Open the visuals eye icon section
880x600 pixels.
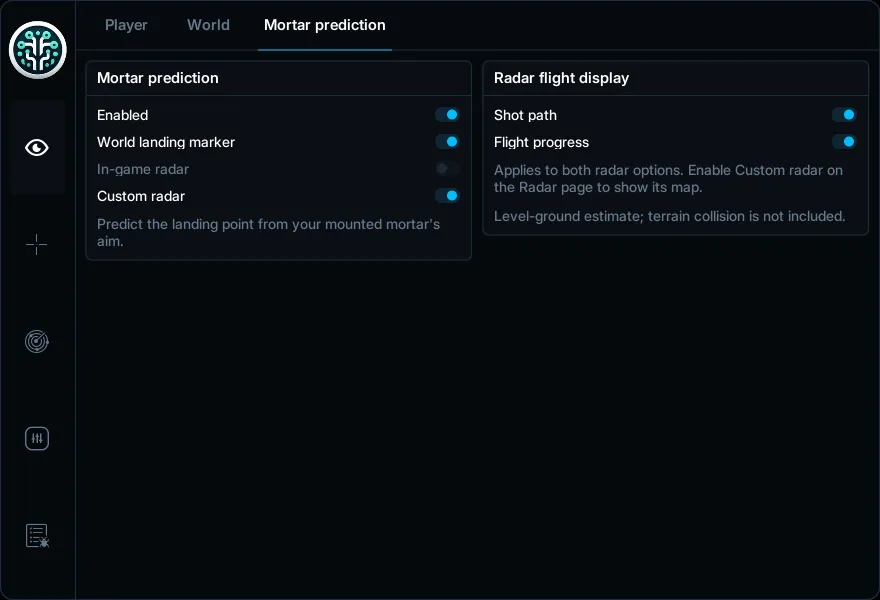coord(37,148)
